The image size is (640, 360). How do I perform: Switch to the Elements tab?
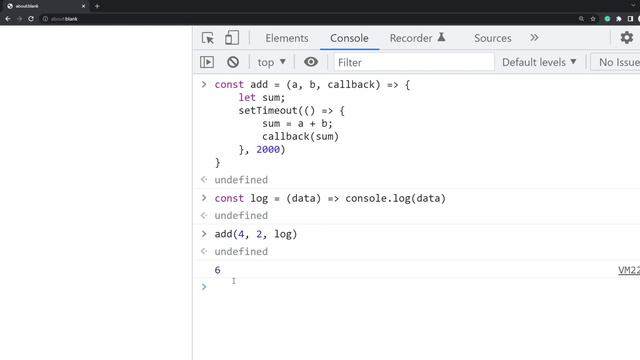coord(287,38)
